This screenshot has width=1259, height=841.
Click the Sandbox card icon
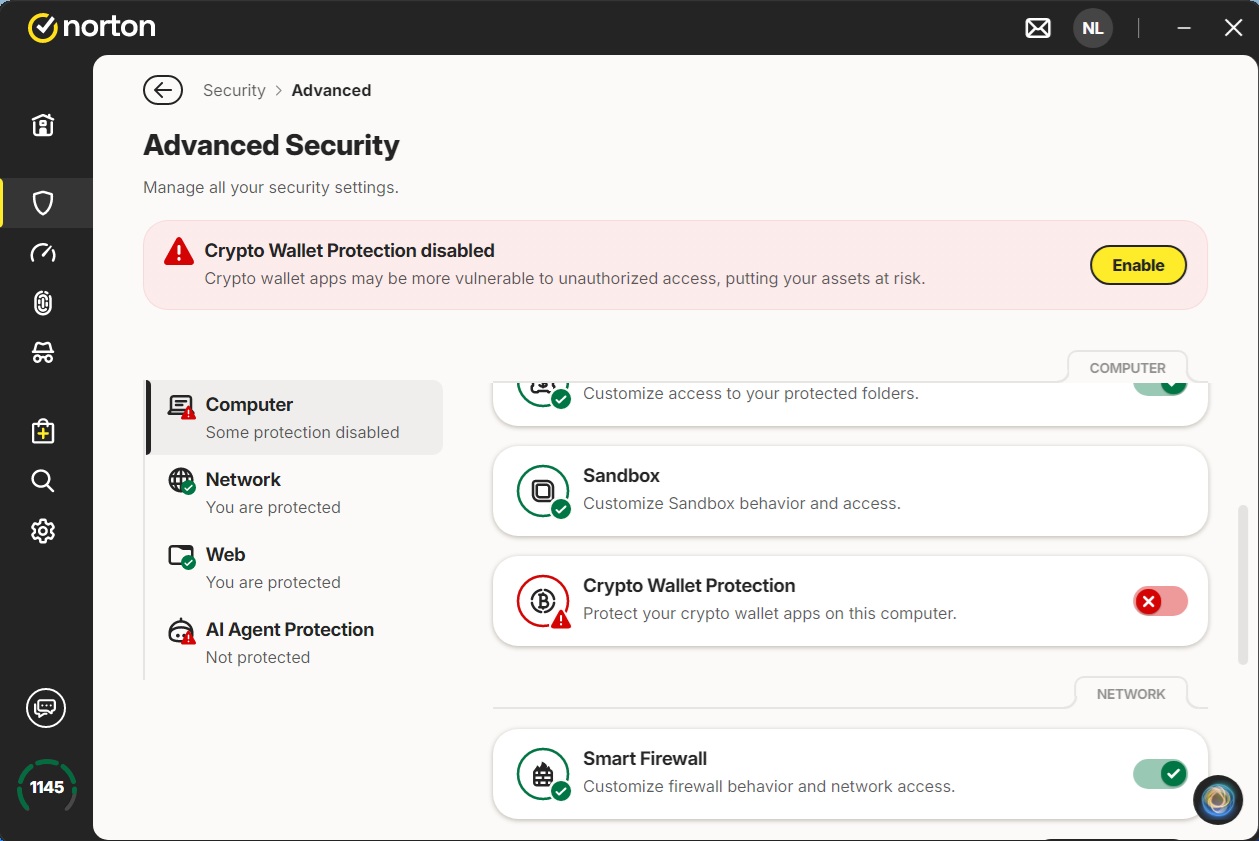pyautogui.click(x=543, y=491)
